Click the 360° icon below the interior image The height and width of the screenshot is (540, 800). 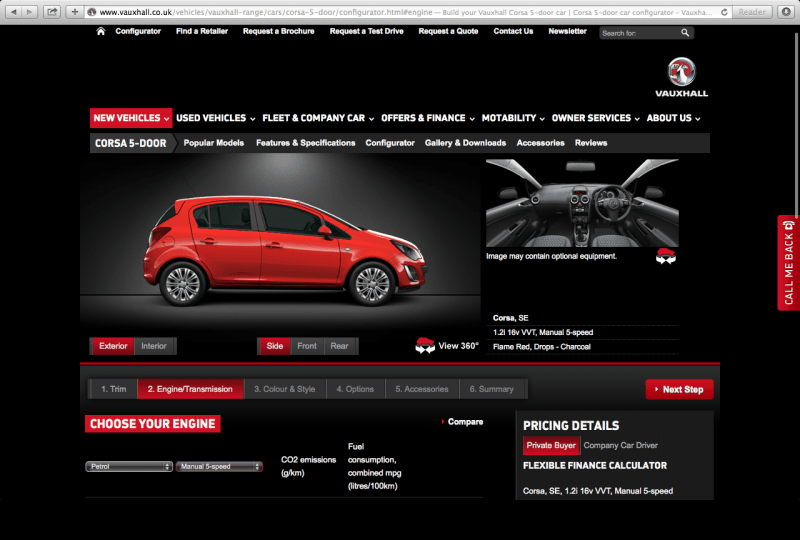coord(665,256)
